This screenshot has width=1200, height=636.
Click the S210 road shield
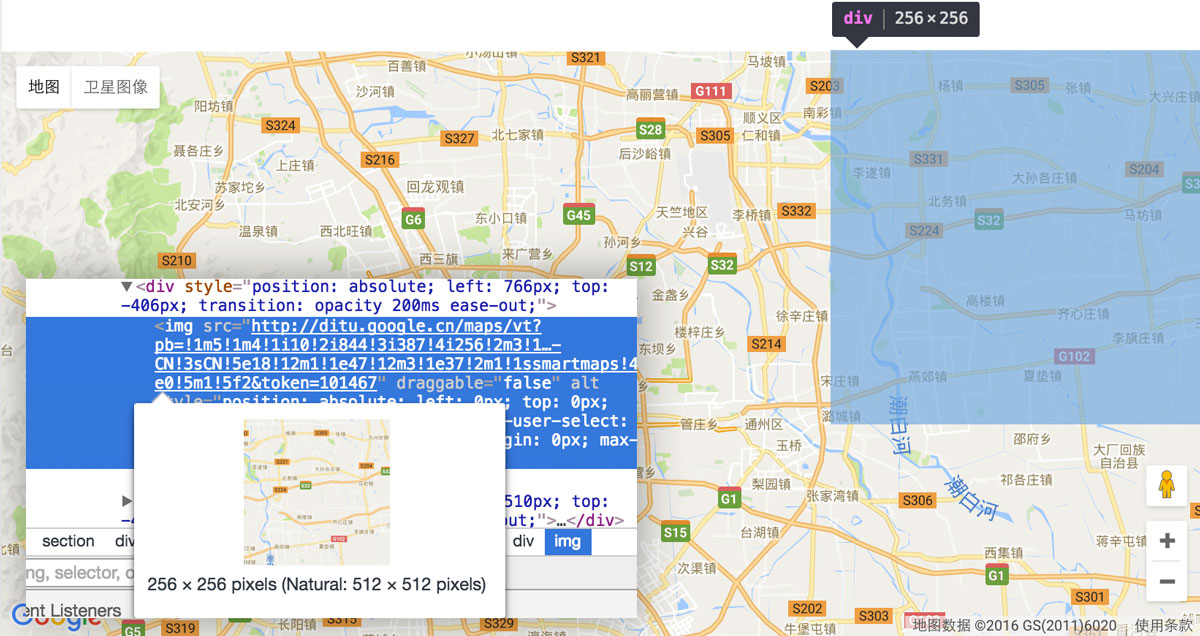tap(176, 261)
